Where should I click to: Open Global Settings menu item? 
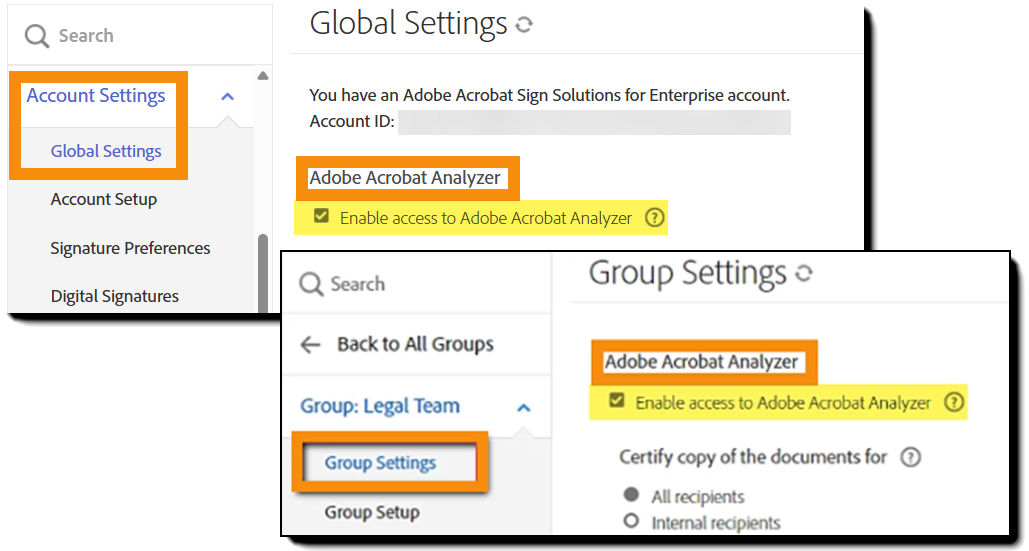tap(106, 152)
